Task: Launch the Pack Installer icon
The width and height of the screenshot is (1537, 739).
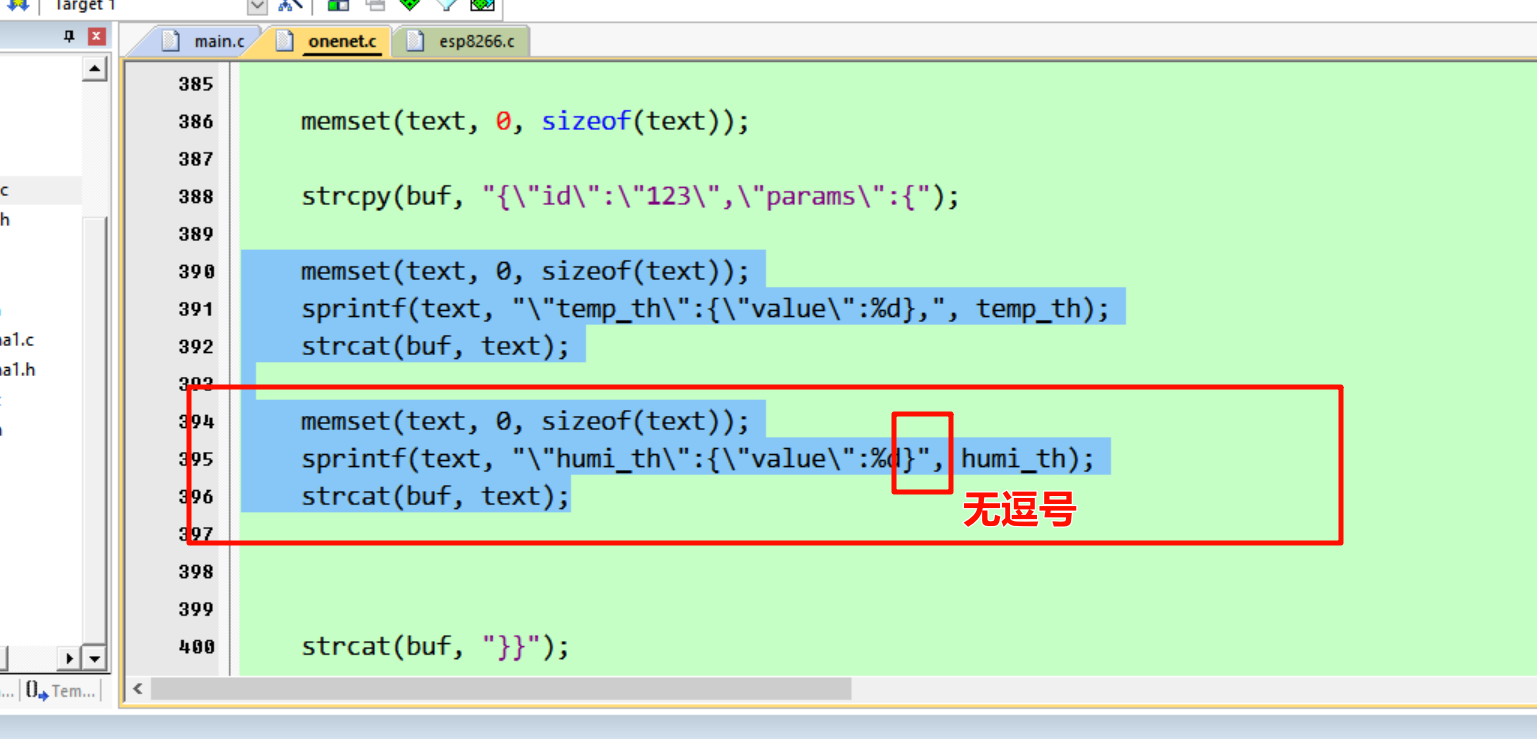Action: click(482, 5)
